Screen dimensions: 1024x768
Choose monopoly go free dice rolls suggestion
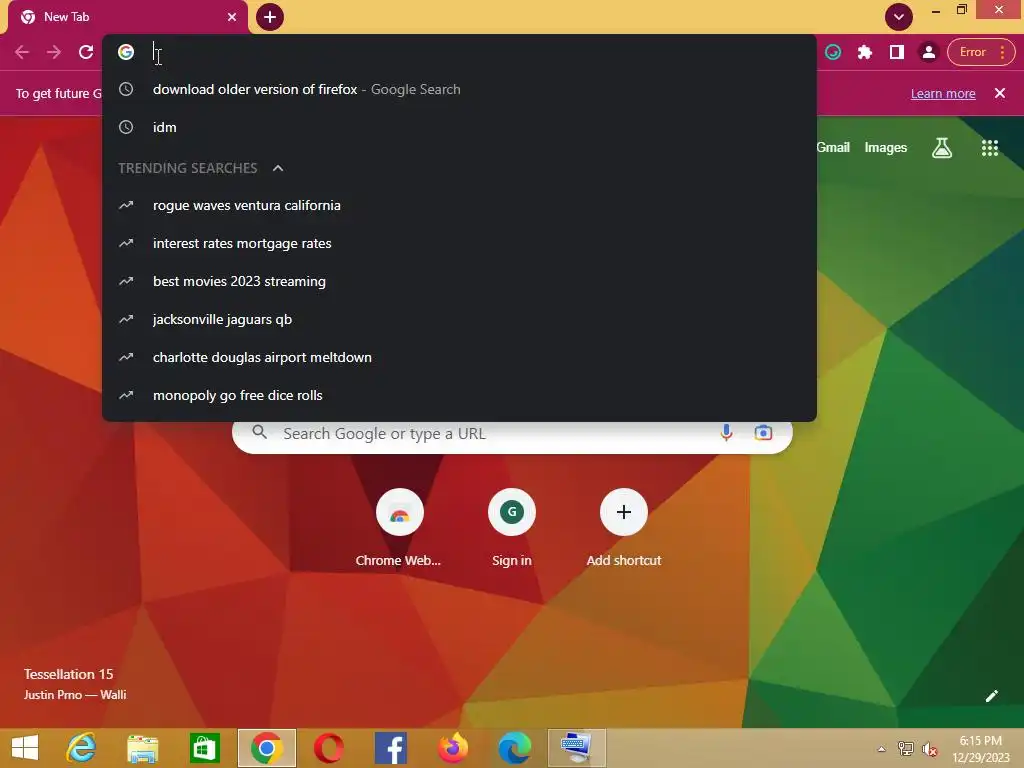click(459, 395)
